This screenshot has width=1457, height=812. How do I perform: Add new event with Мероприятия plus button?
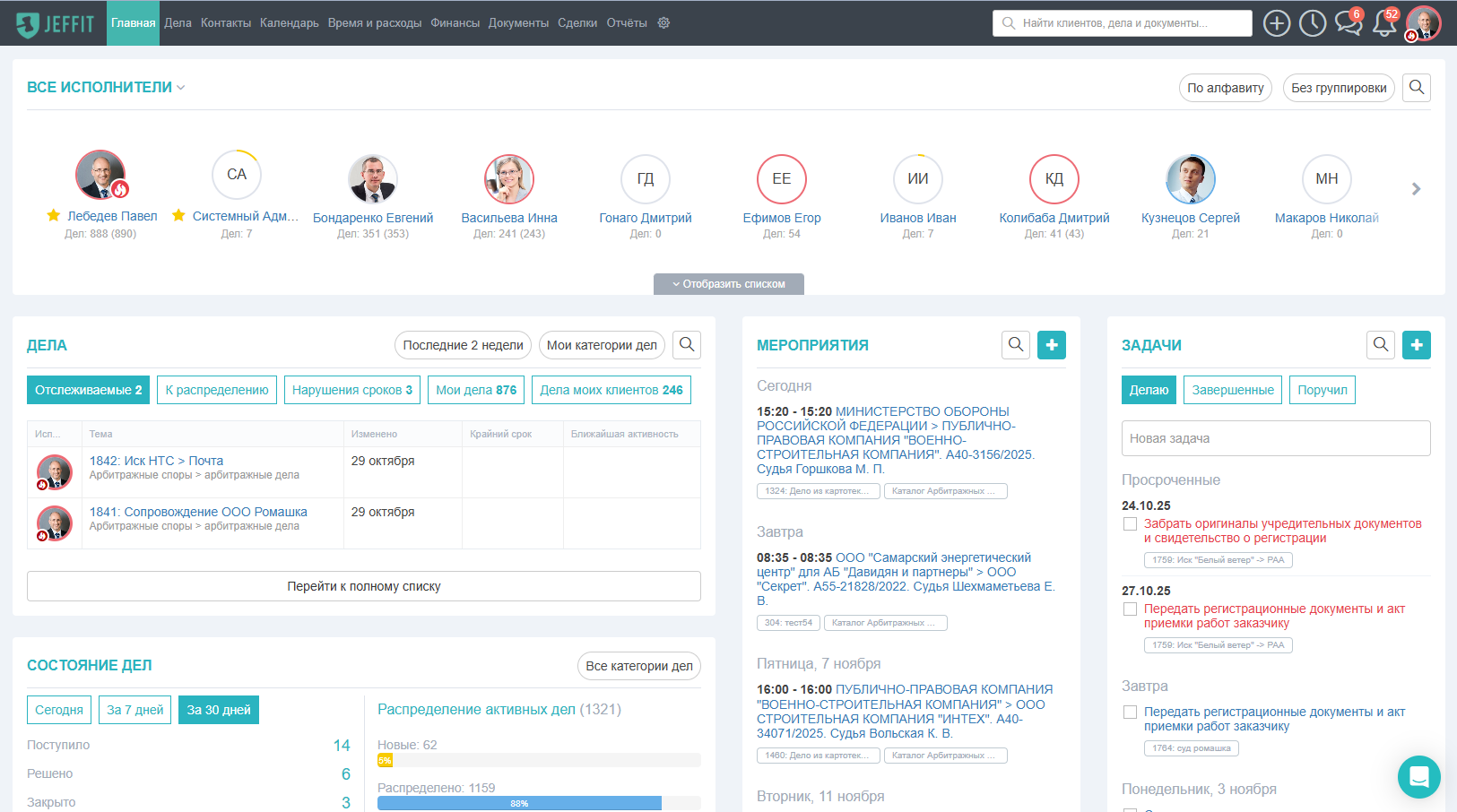[1052, 345]
